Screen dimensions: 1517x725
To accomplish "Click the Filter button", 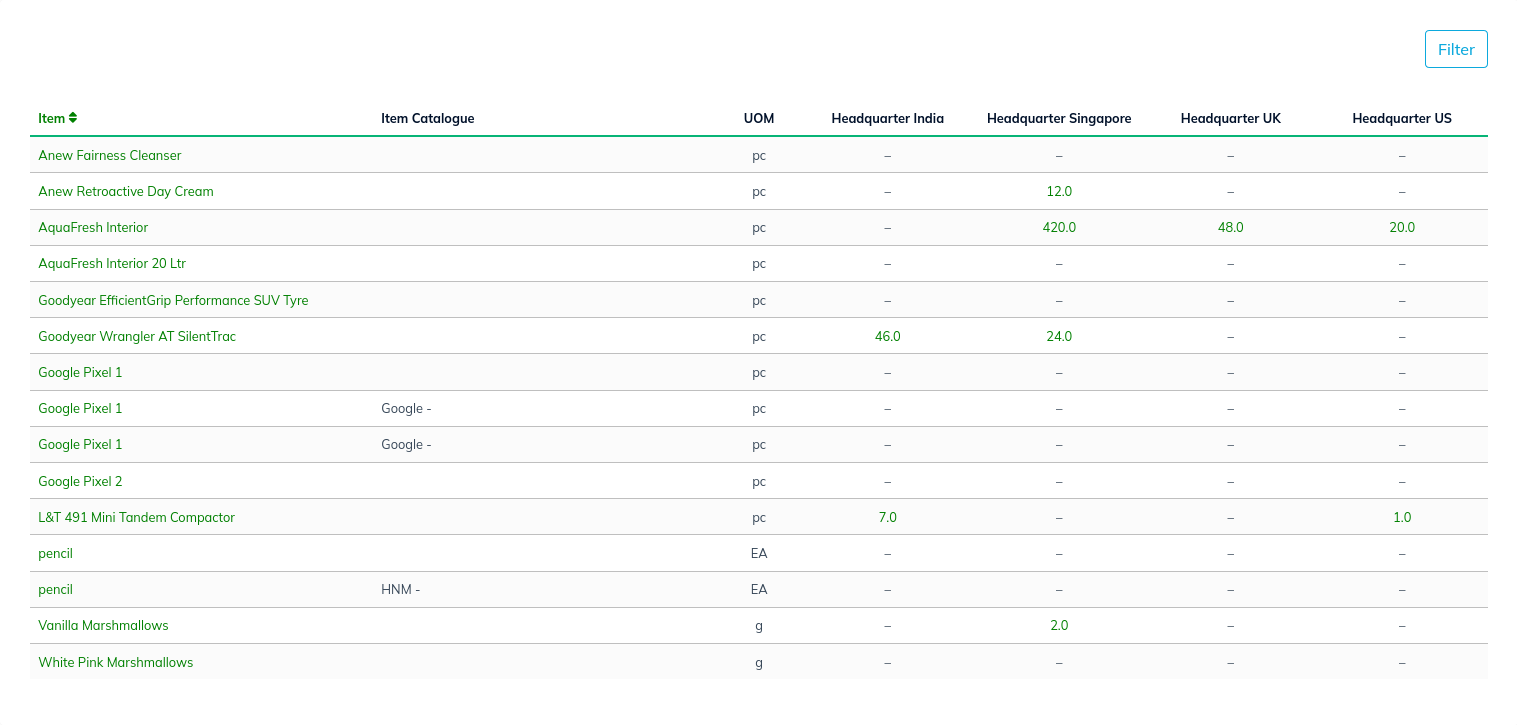I will tap(1456, 49).
